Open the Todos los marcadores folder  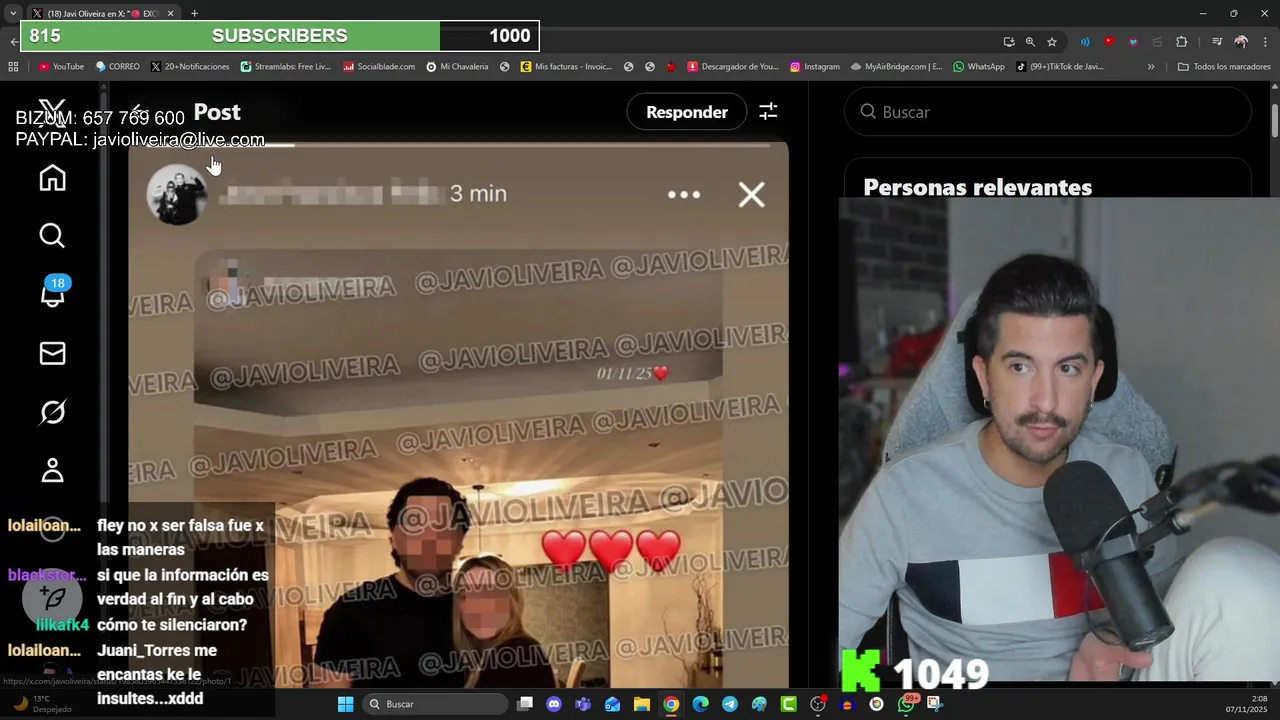(x=1224, y=67)
